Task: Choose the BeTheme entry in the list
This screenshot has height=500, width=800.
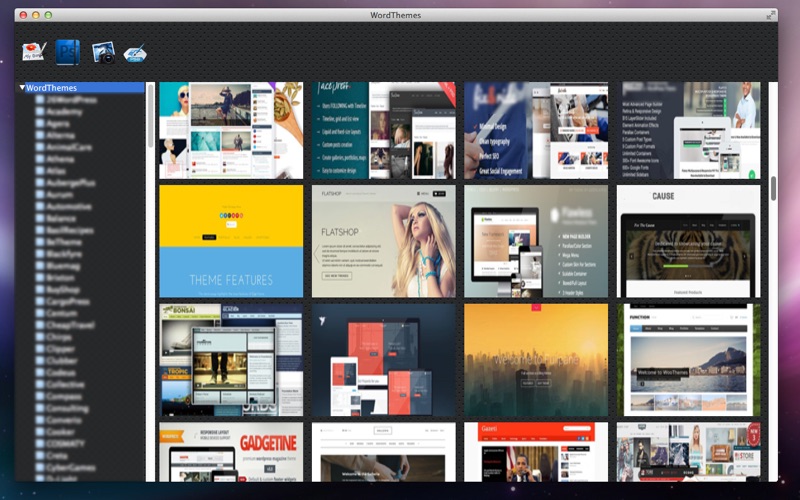Action: [64, 242]
